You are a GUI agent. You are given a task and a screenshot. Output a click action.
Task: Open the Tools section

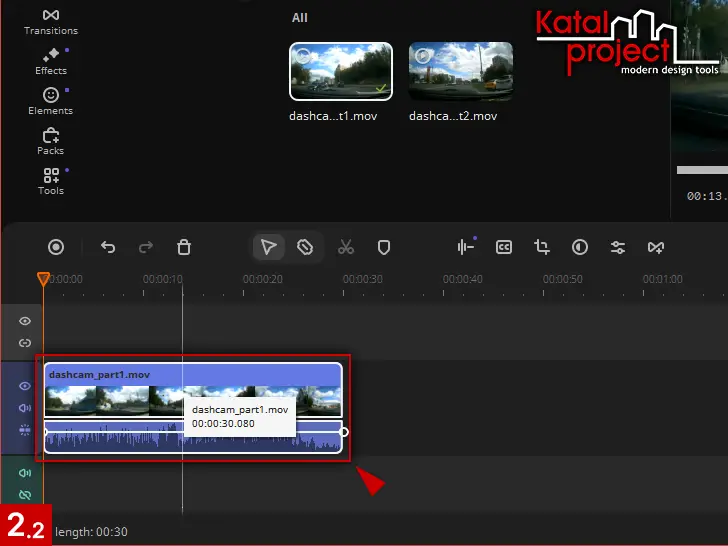tap(51, 180)
